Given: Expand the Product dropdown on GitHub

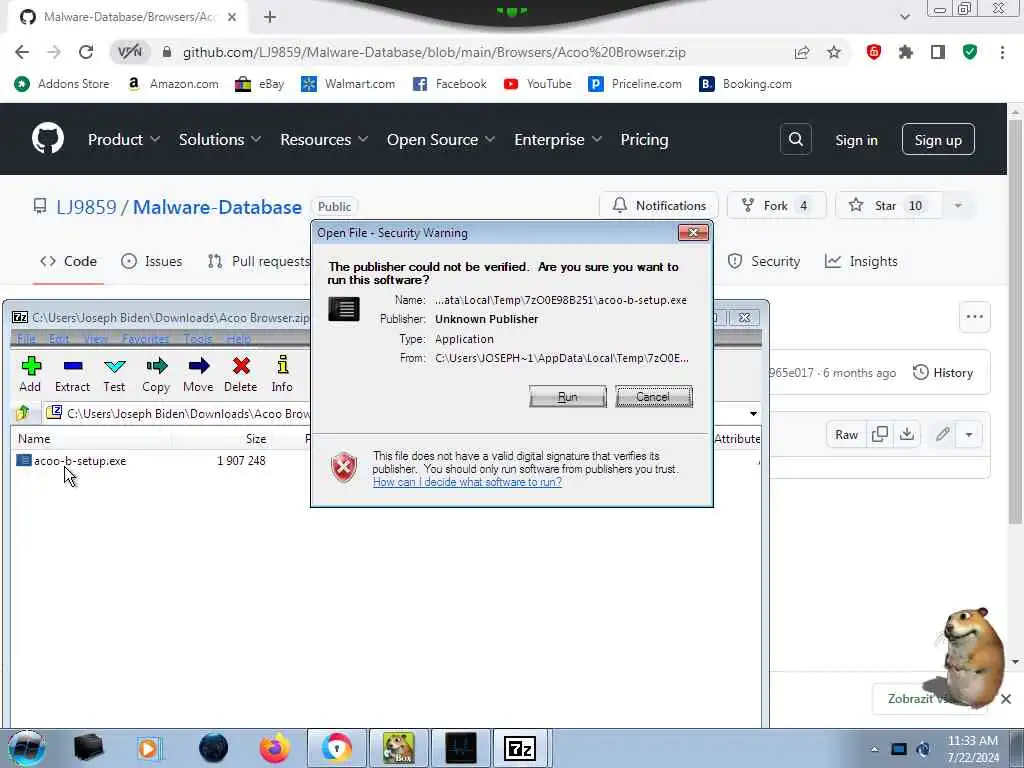Looking at the screenshot, I should (124, 140).
